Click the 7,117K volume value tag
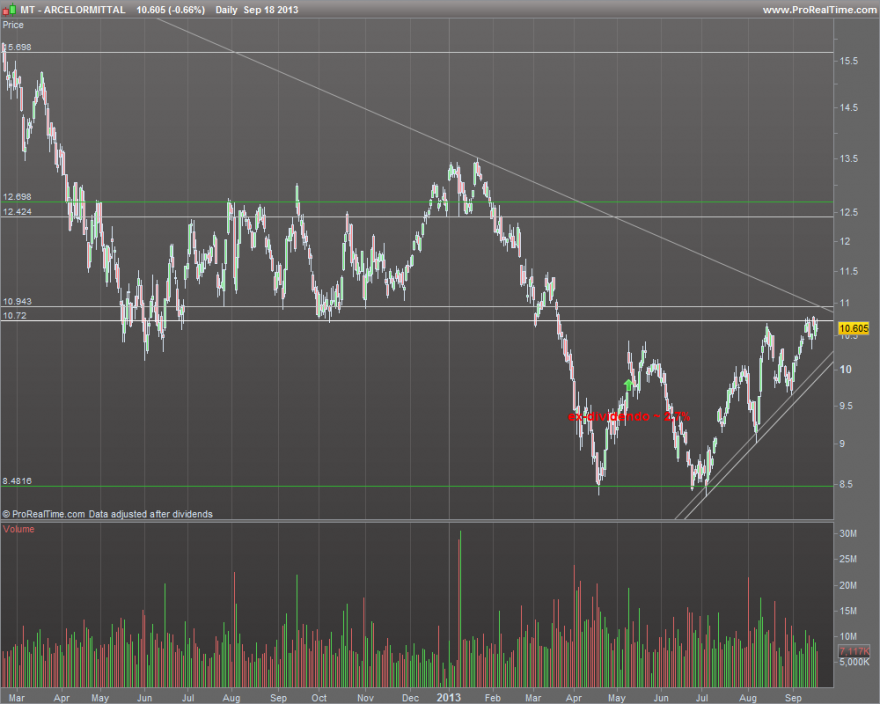880x704 pixels. tap(854, 651)
